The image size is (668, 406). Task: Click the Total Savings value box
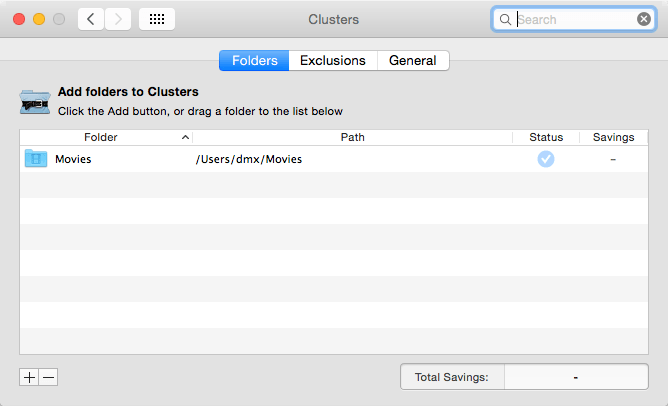(576, 377)
